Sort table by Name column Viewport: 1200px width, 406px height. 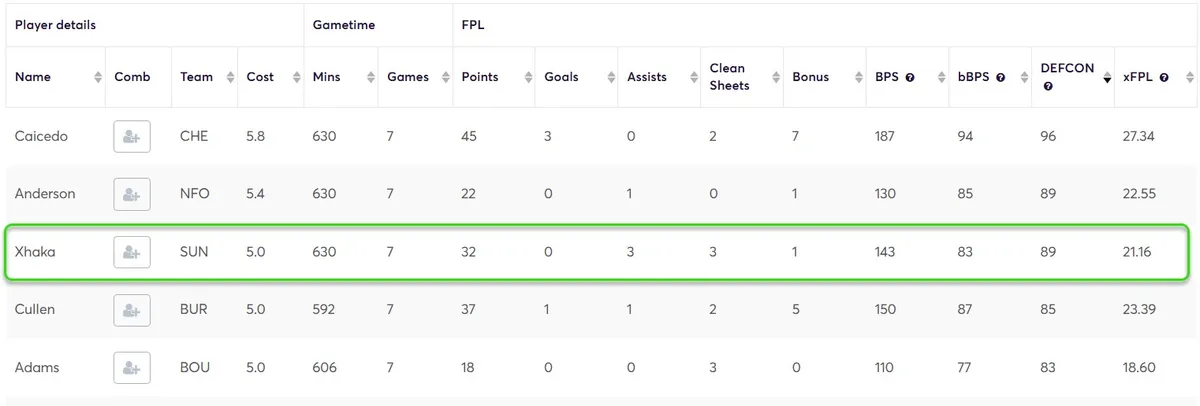click(33, 77)
